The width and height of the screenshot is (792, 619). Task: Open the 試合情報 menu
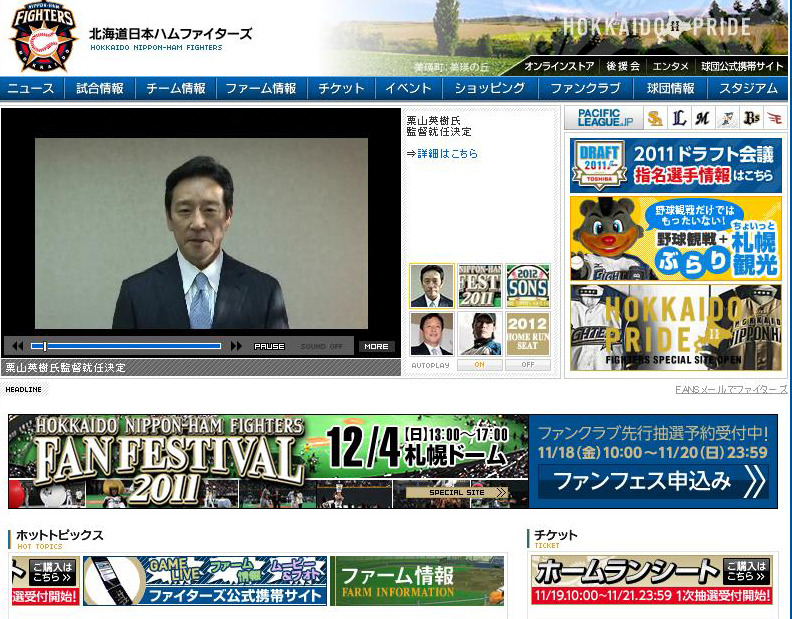coord(100,88)
